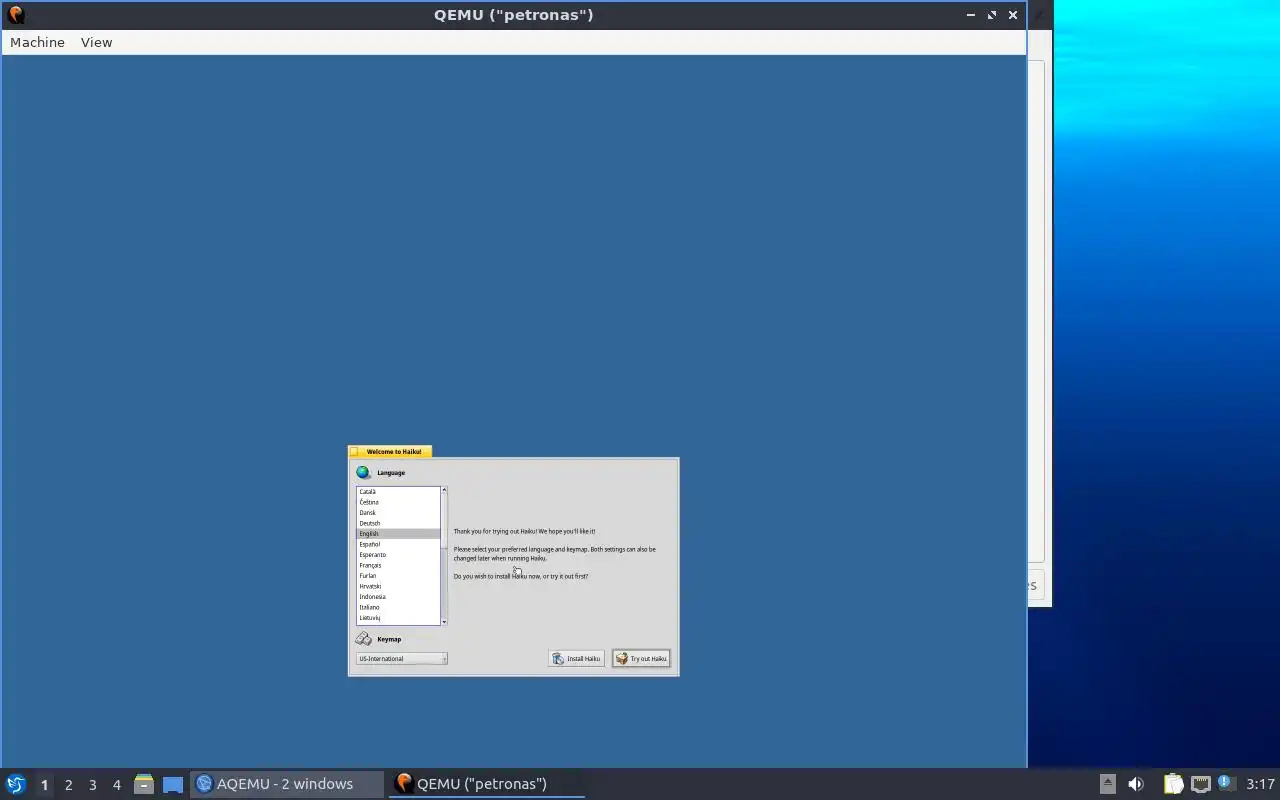Click the globe Language icon

click(363, 472)
